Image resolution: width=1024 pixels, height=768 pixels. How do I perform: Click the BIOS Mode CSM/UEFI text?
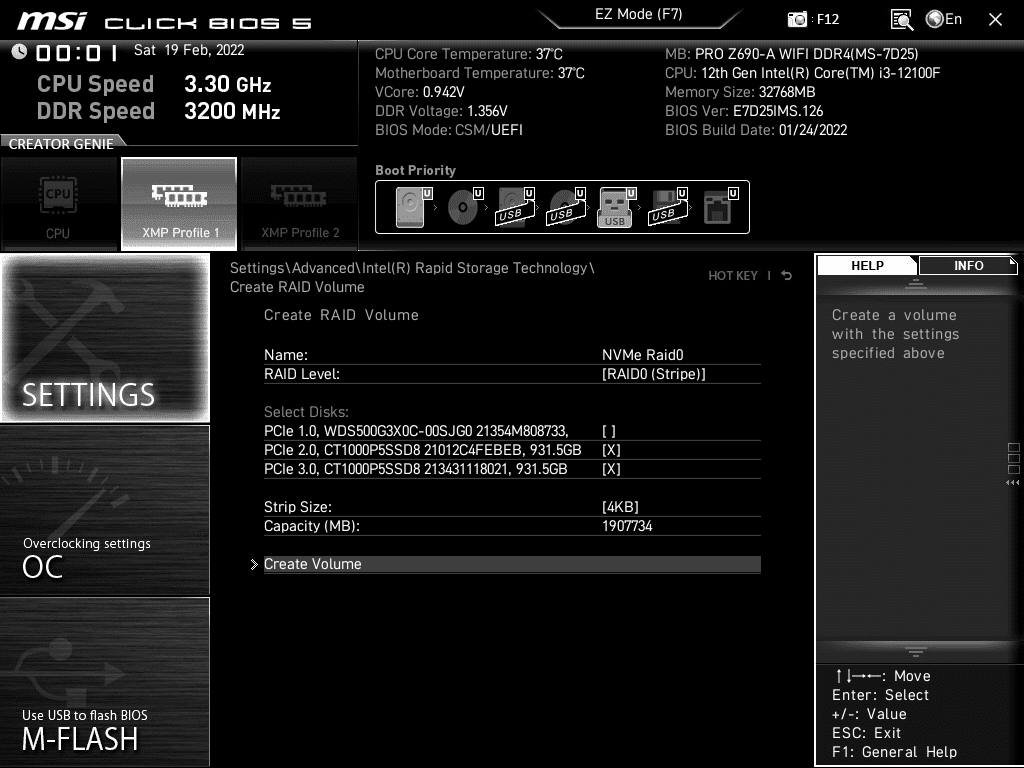449,130
